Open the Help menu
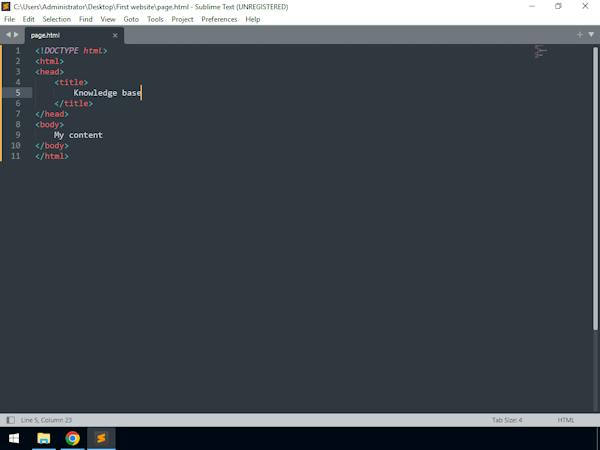The width and height of the screenshot is (600, 450). coord(253,19)
